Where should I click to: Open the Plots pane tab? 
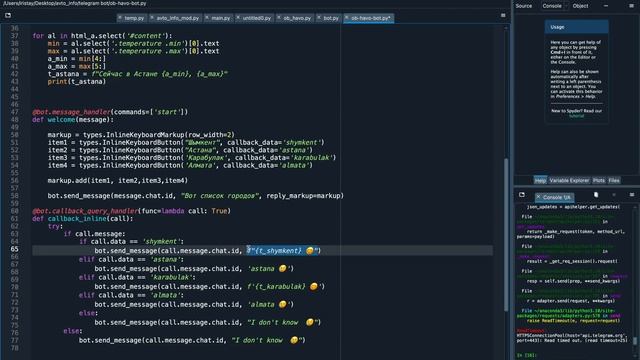(599, 180)
